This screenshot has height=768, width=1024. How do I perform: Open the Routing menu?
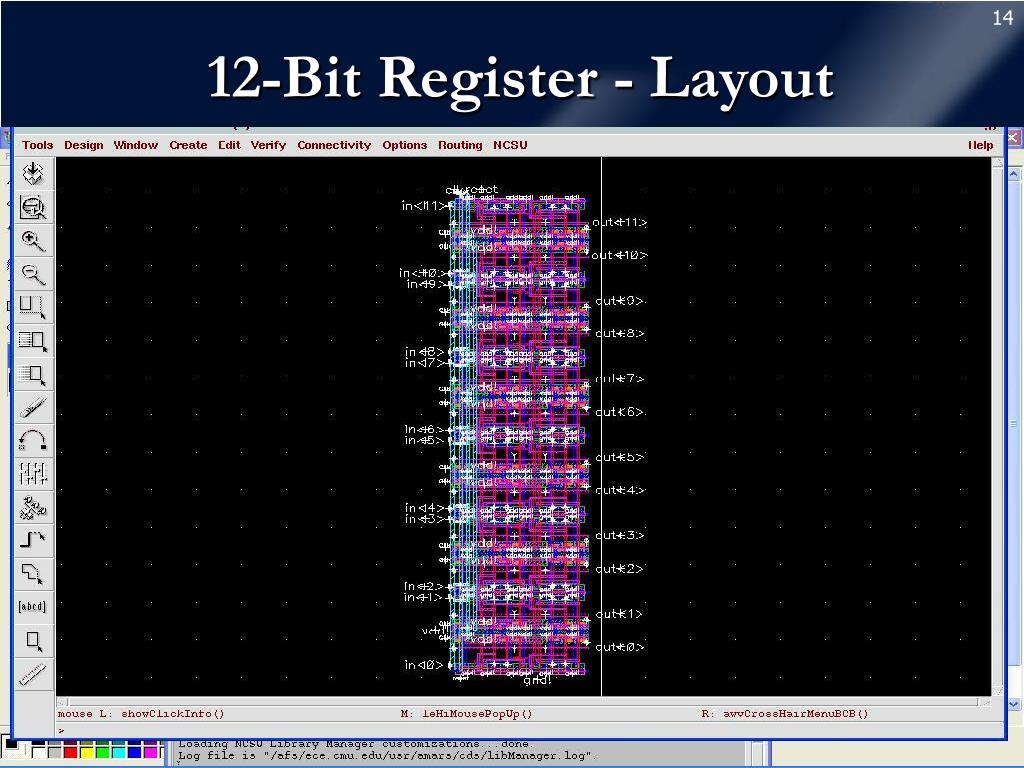(x=460, y=145)
